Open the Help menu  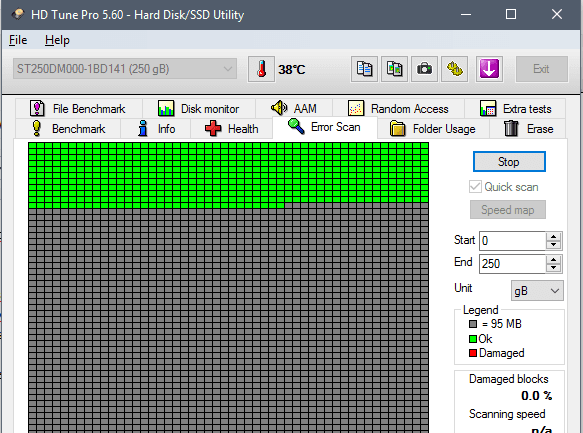pyautogui.click(x=57, y=40)
